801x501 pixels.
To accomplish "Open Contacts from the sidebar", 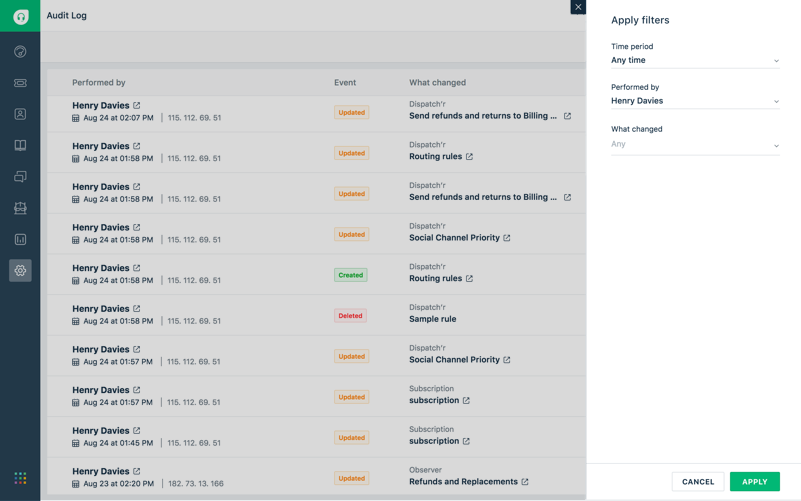I will (x=20, y=114).
